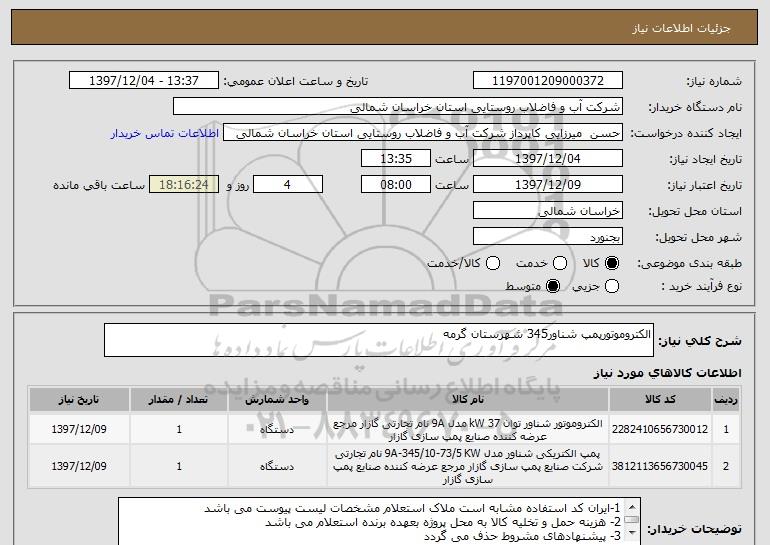Click item code 2282410656730012
Viewport: 770px width, 545px height.
(660, 429)
